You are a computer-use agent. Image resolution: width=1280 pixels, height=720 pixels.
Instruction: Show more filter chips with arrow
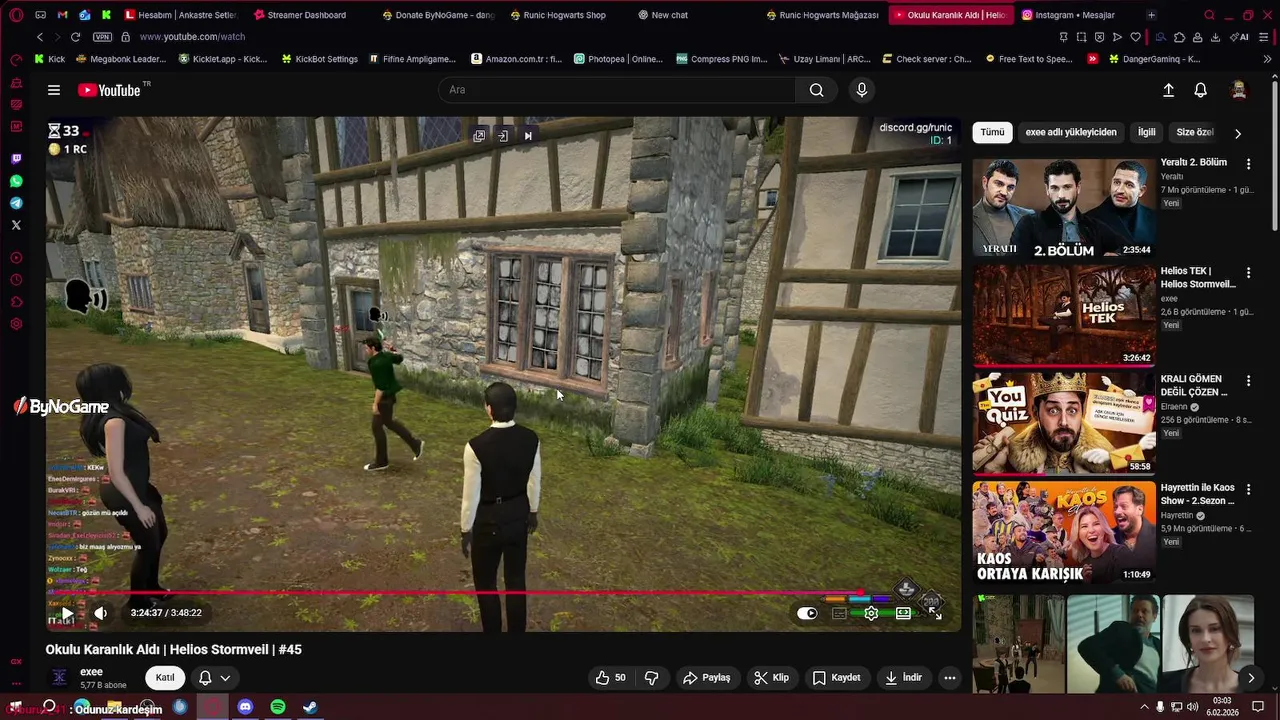[1238, 133]
